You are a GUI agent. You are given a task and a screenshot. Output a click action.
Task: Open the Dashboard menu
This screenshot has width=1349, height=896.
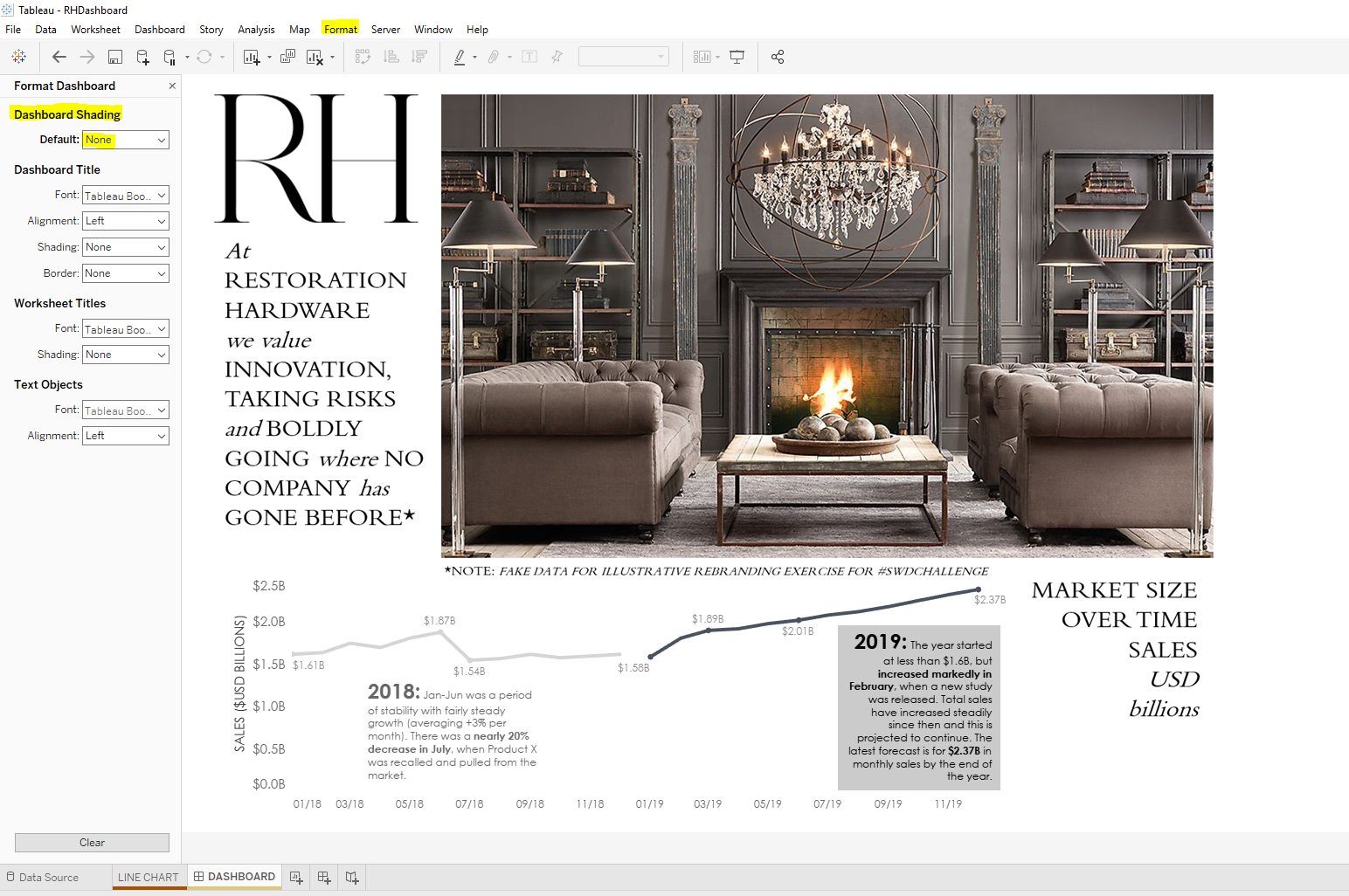[160, 30]
